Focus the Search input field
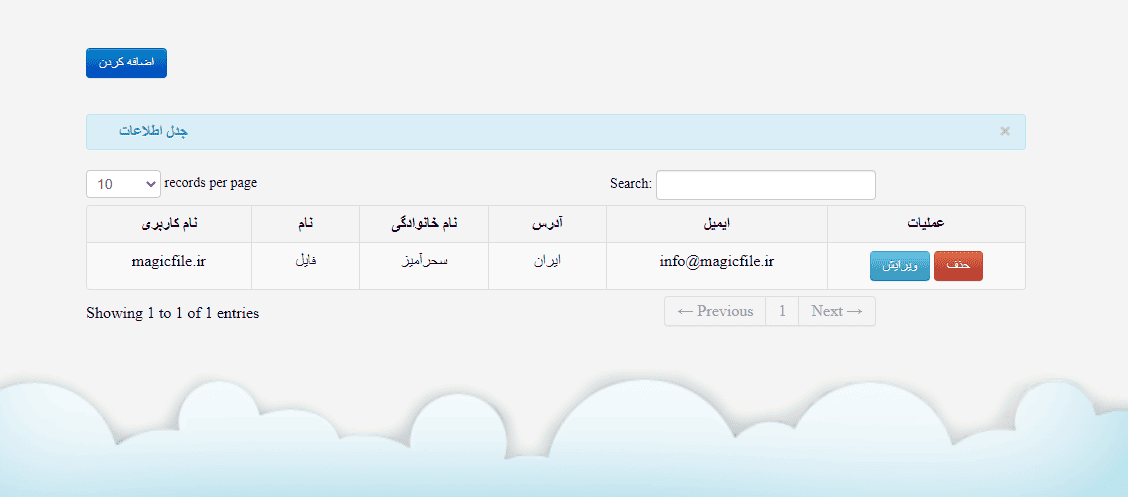Image resolution: width=1128 pixels, height=497 pixels. click(765, 185)
